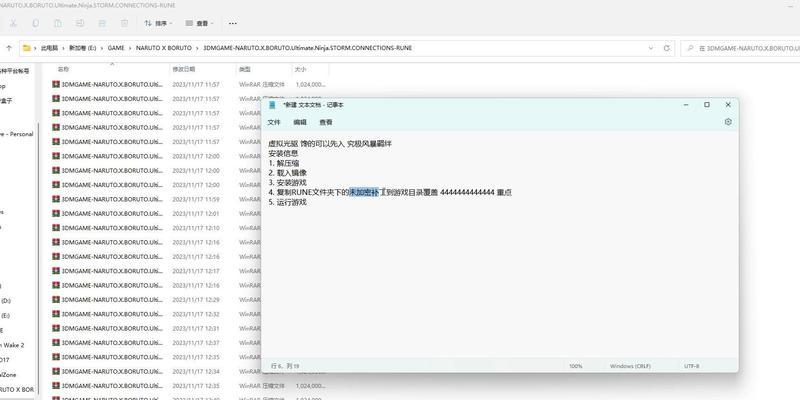Click the Notepad app icon in title bar

[x=272, y=105]
